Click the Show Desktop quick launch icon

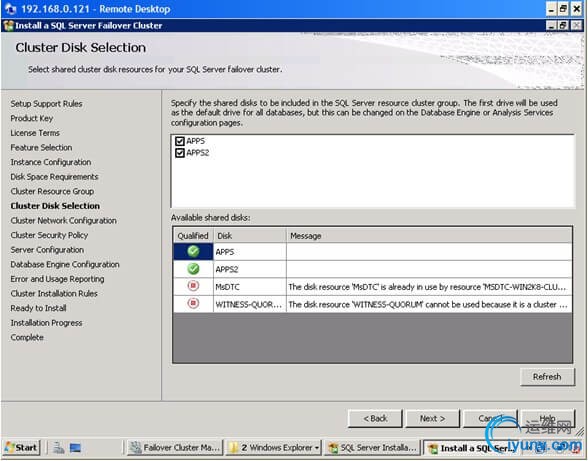(x=75, y=447)
